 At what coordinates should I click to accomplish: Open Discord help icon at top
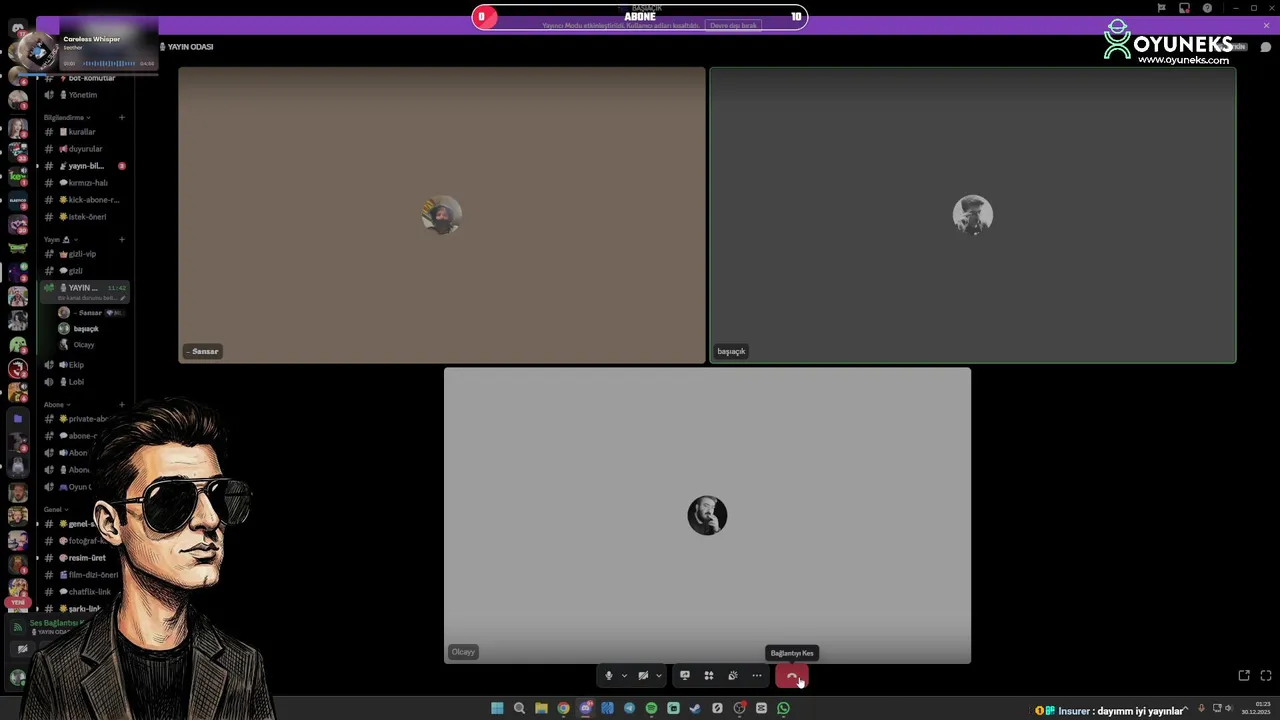(1207, 8)
